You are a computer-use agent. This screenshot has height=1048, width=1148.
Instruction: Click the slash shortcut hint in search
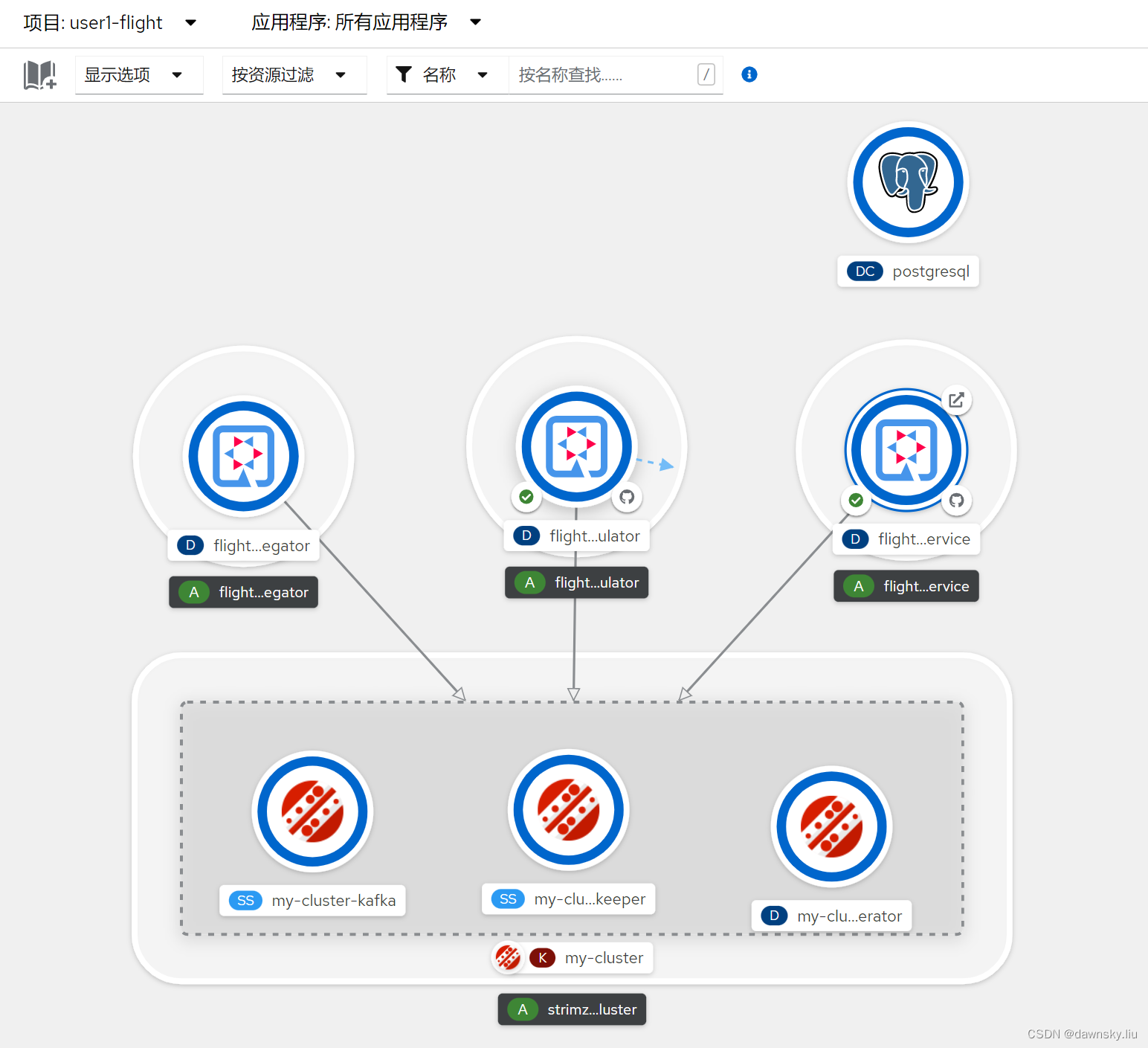706,74
